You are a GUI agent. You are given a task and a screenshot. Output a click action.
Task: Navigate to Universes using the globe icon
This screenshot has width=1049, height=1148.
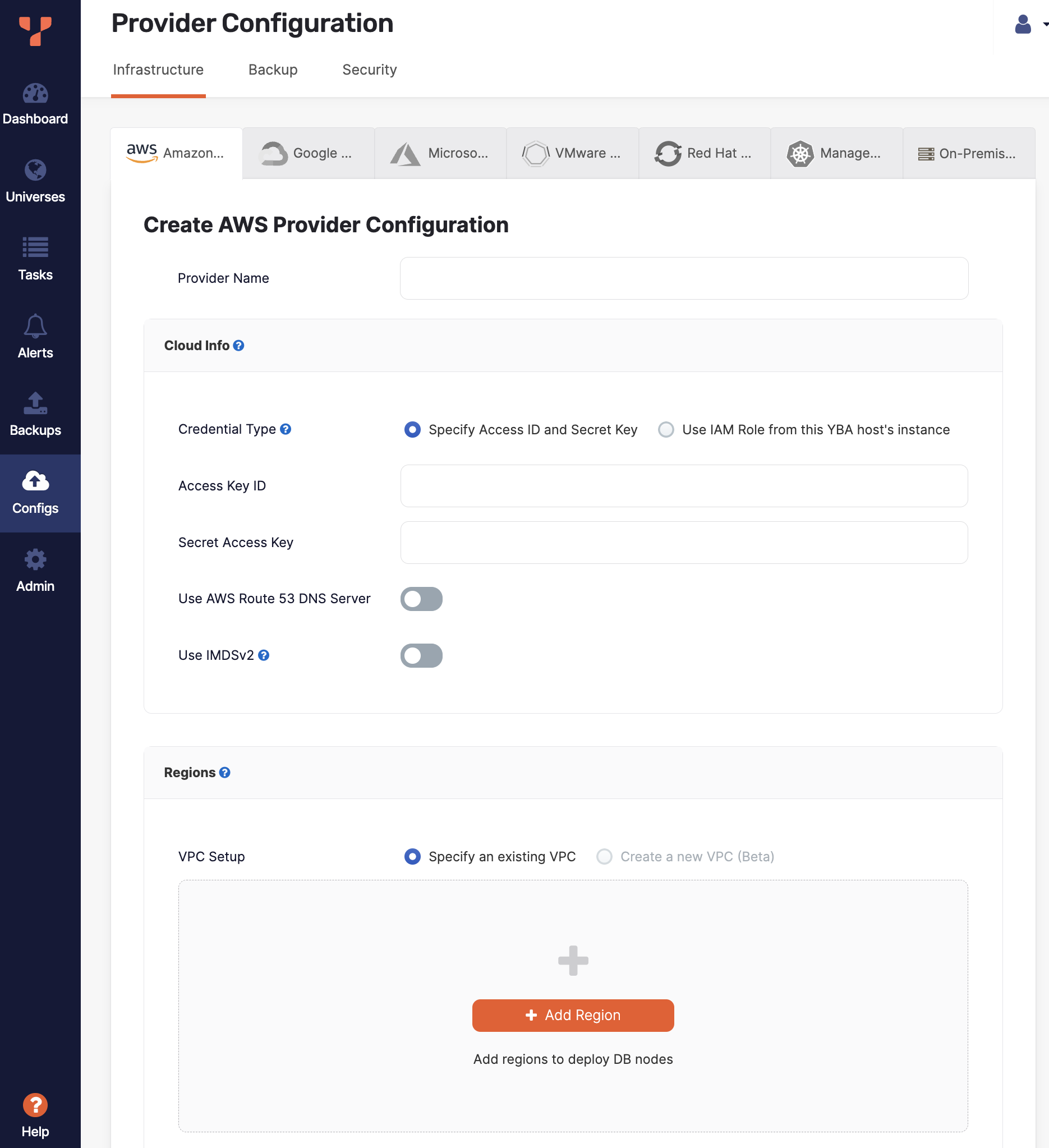[x=35, y=181]
